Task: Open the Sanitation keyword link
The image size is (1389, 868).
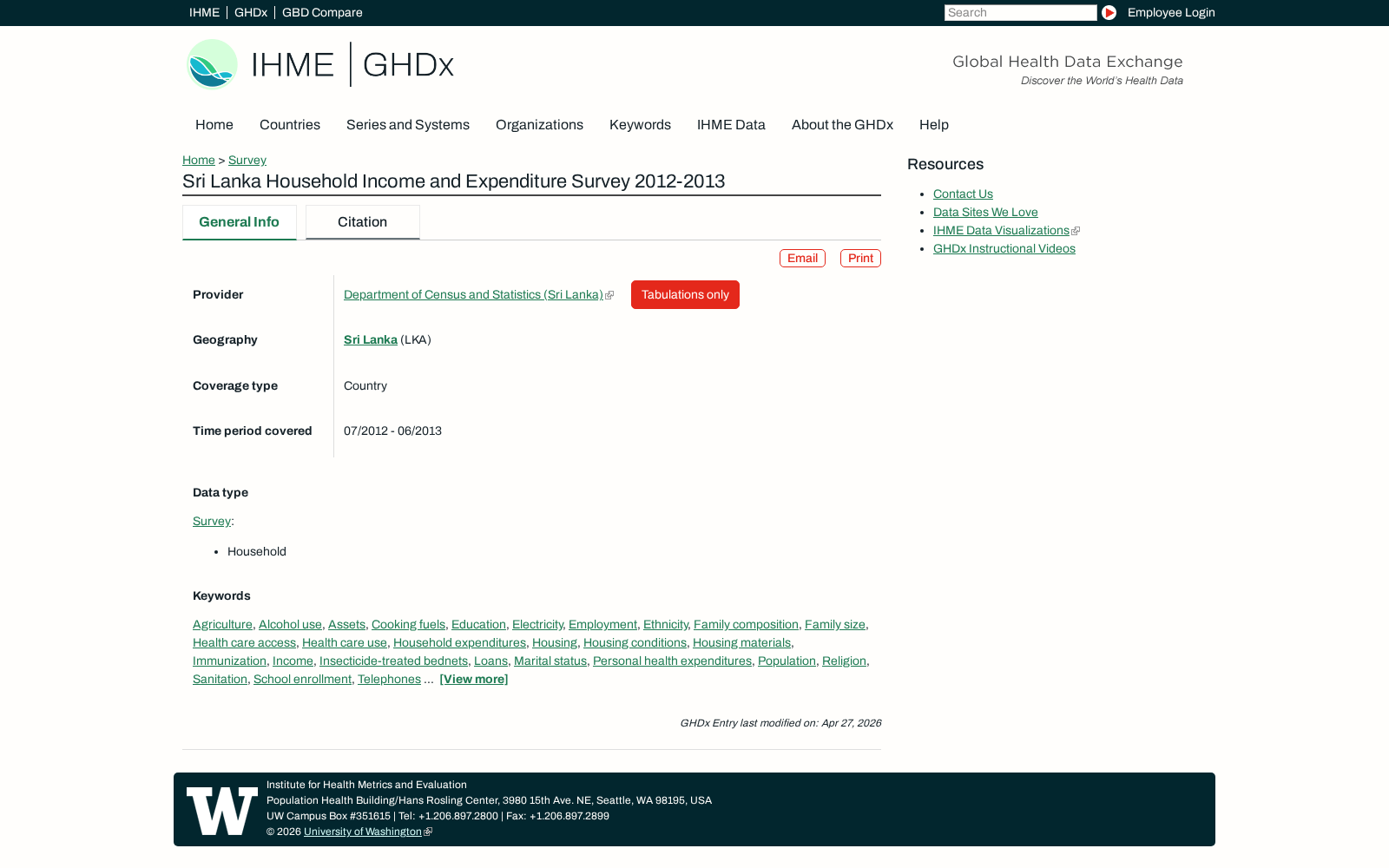Action: [220, 680]
